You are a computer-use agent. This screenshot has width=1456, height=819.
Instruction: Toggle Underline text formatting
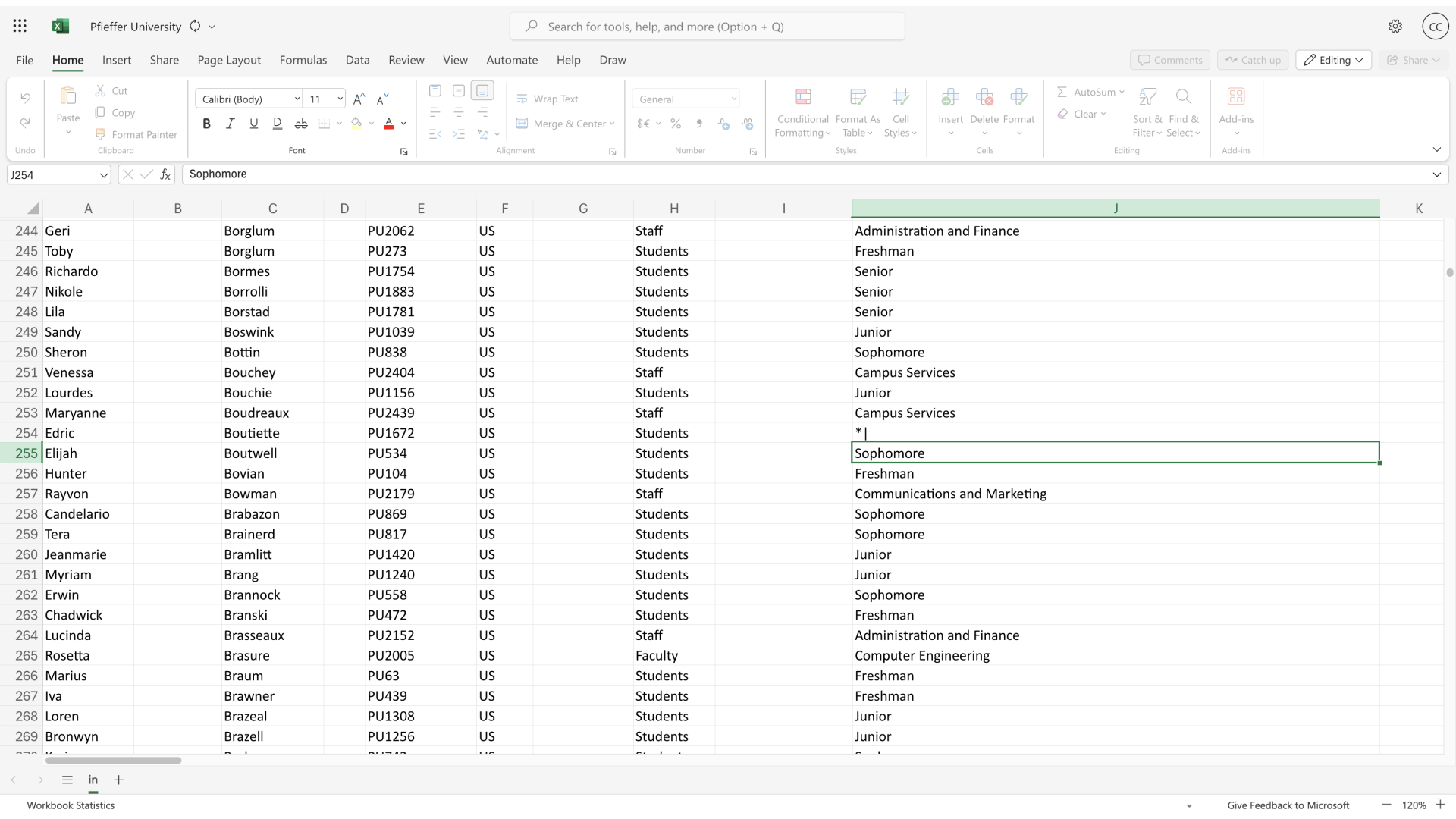(255, 124)
